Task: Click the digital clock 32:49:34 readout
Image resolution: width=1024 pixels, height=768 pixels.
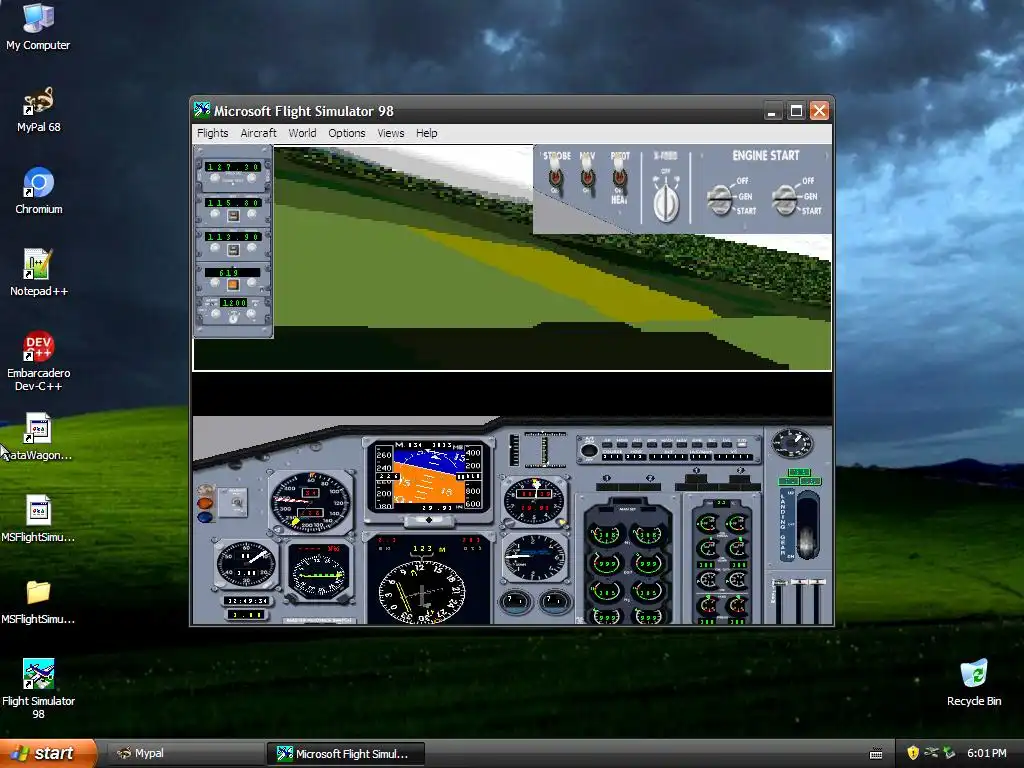Action: click(246, 600)
